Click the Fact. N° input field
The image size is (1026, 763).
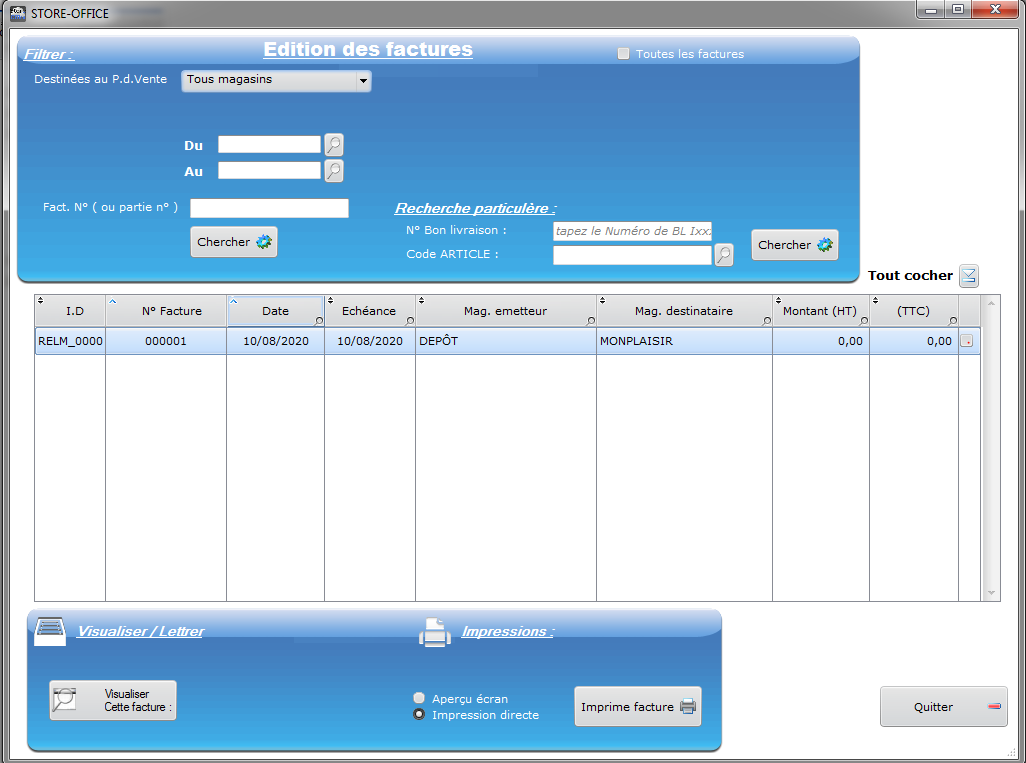[x=269, y=208]
